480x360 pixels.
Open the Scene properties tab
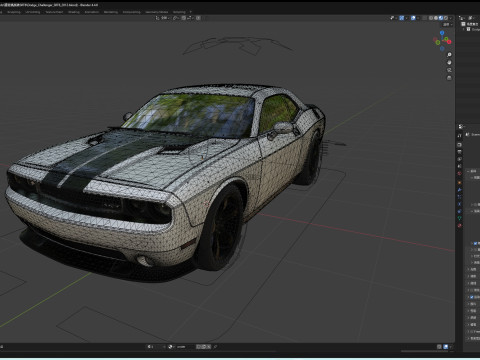[459, 166]
